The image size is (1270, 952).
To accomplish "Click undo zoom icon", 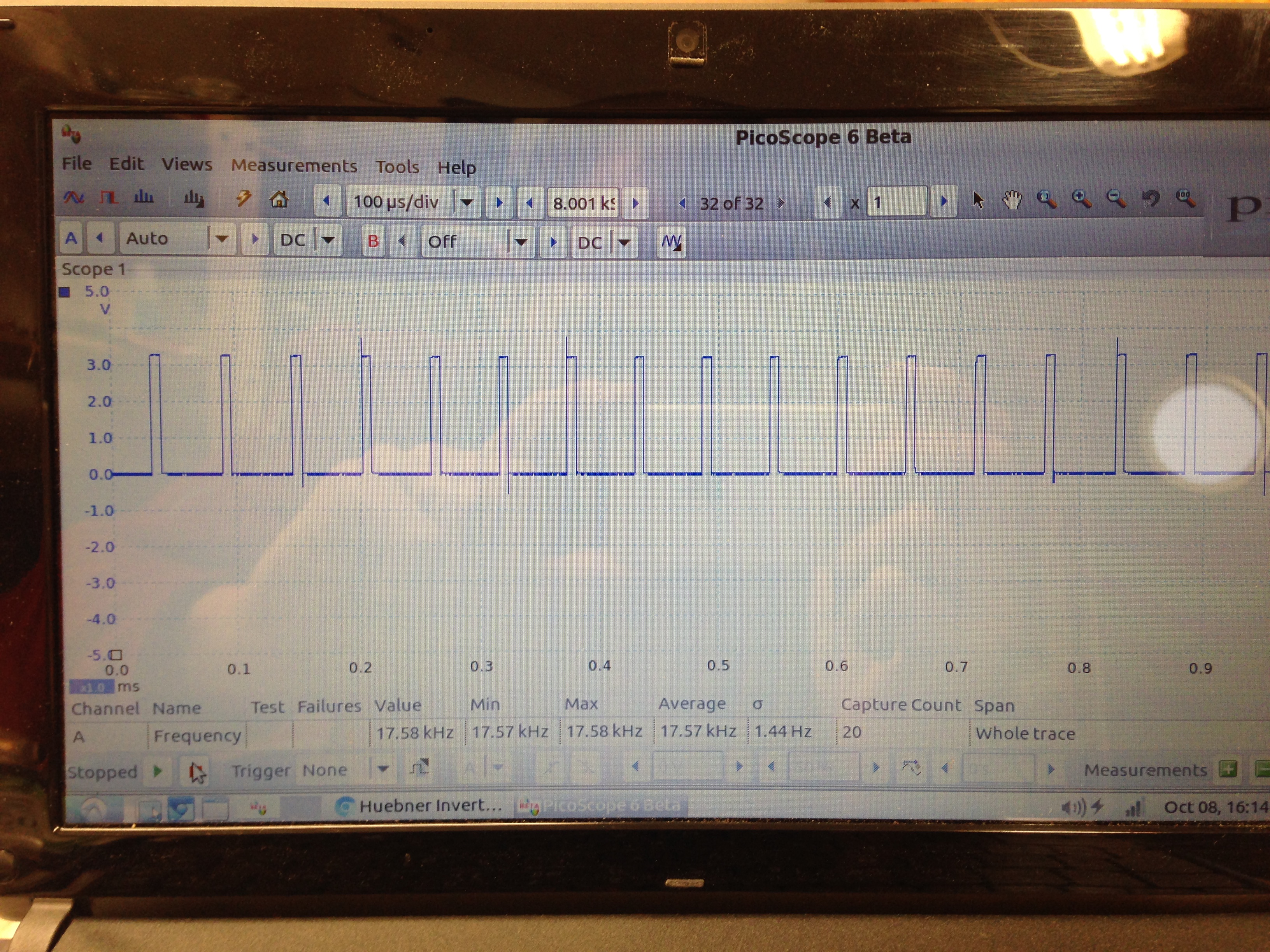I will [x=1150, y=199].
